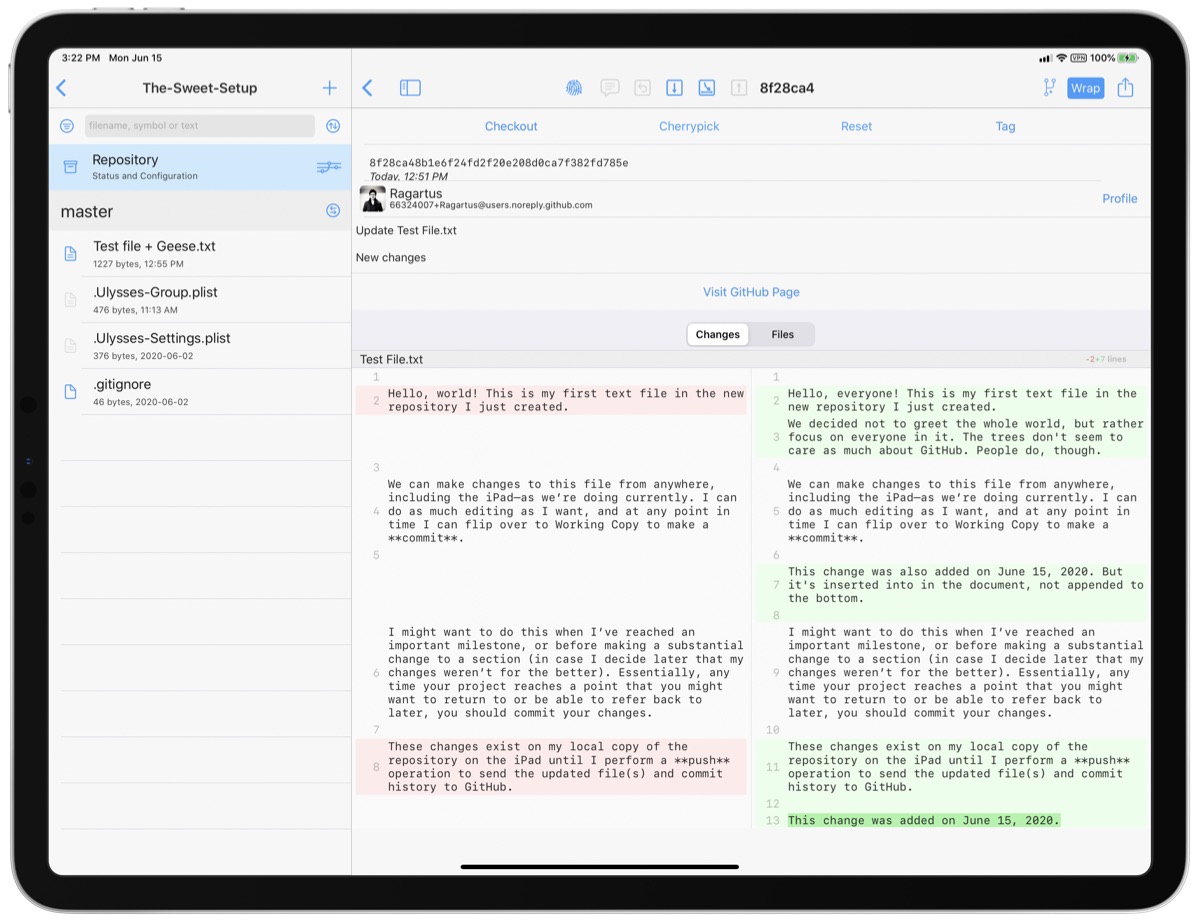Switch to the Files tab
The image size is (1200, 924).
tap(783, 334)
